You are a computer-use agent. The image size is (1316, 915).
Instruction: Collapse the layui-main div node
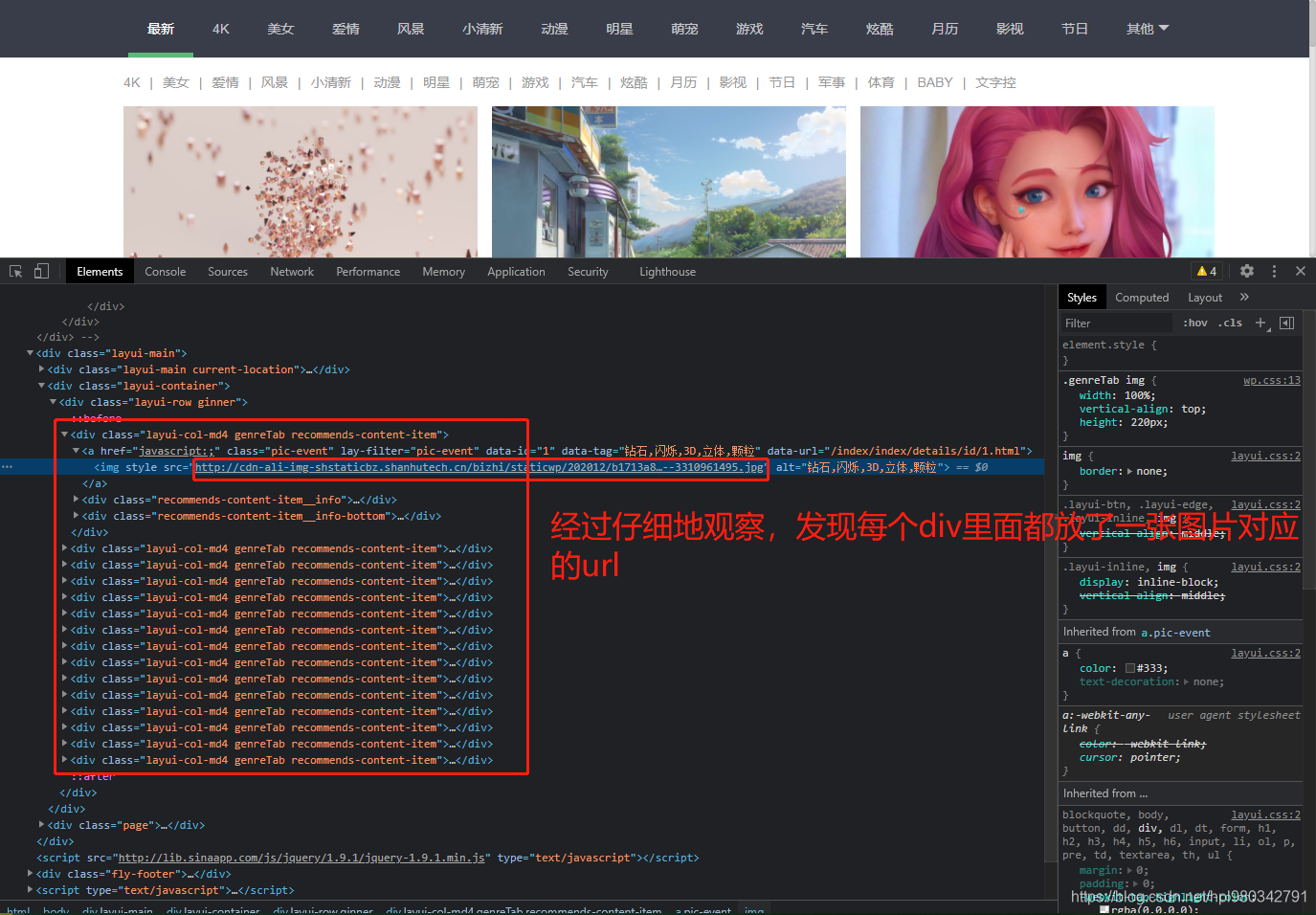[31, 353]
